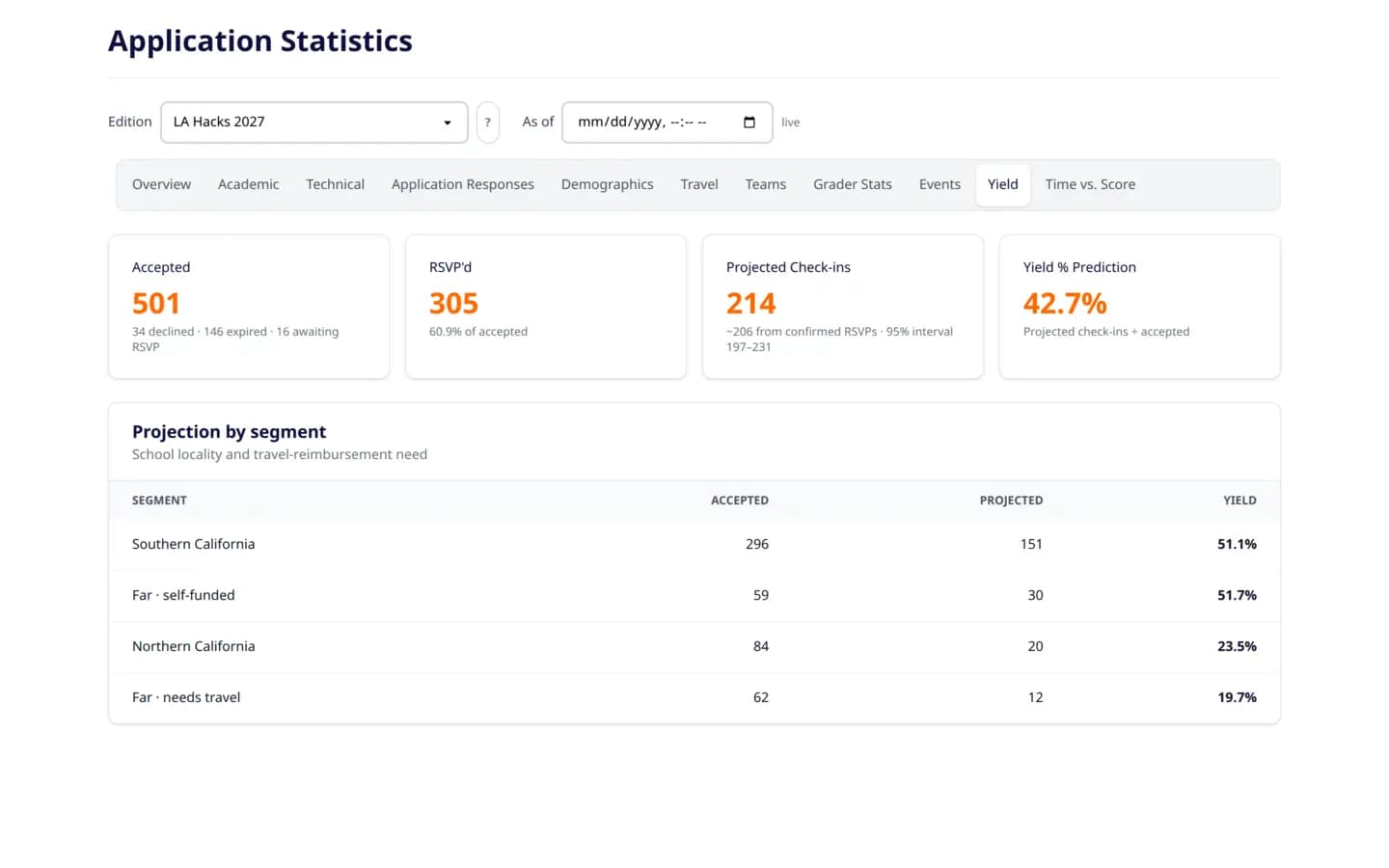Screen dimensions: 1389x868
Task: Click the PROJECTED column header
Action: (x=1011, y=501)
